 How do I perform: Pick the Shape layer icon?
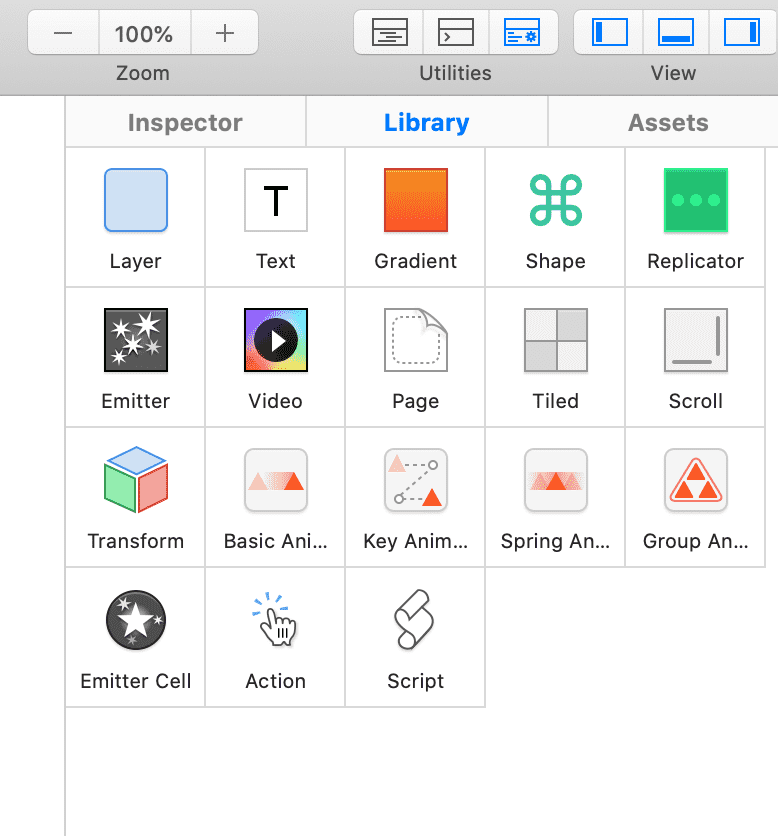[x=555, y=201]
